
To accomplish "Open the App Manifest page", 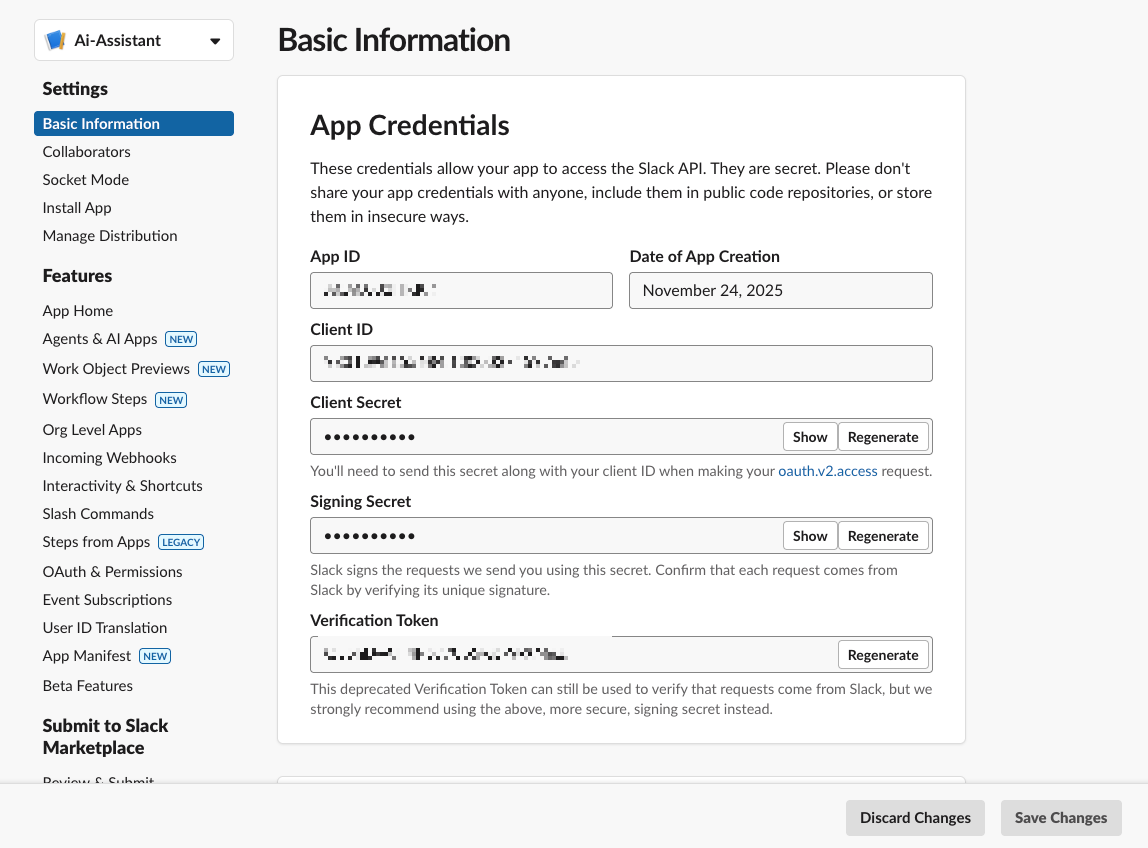I will [x=86, y=656].
